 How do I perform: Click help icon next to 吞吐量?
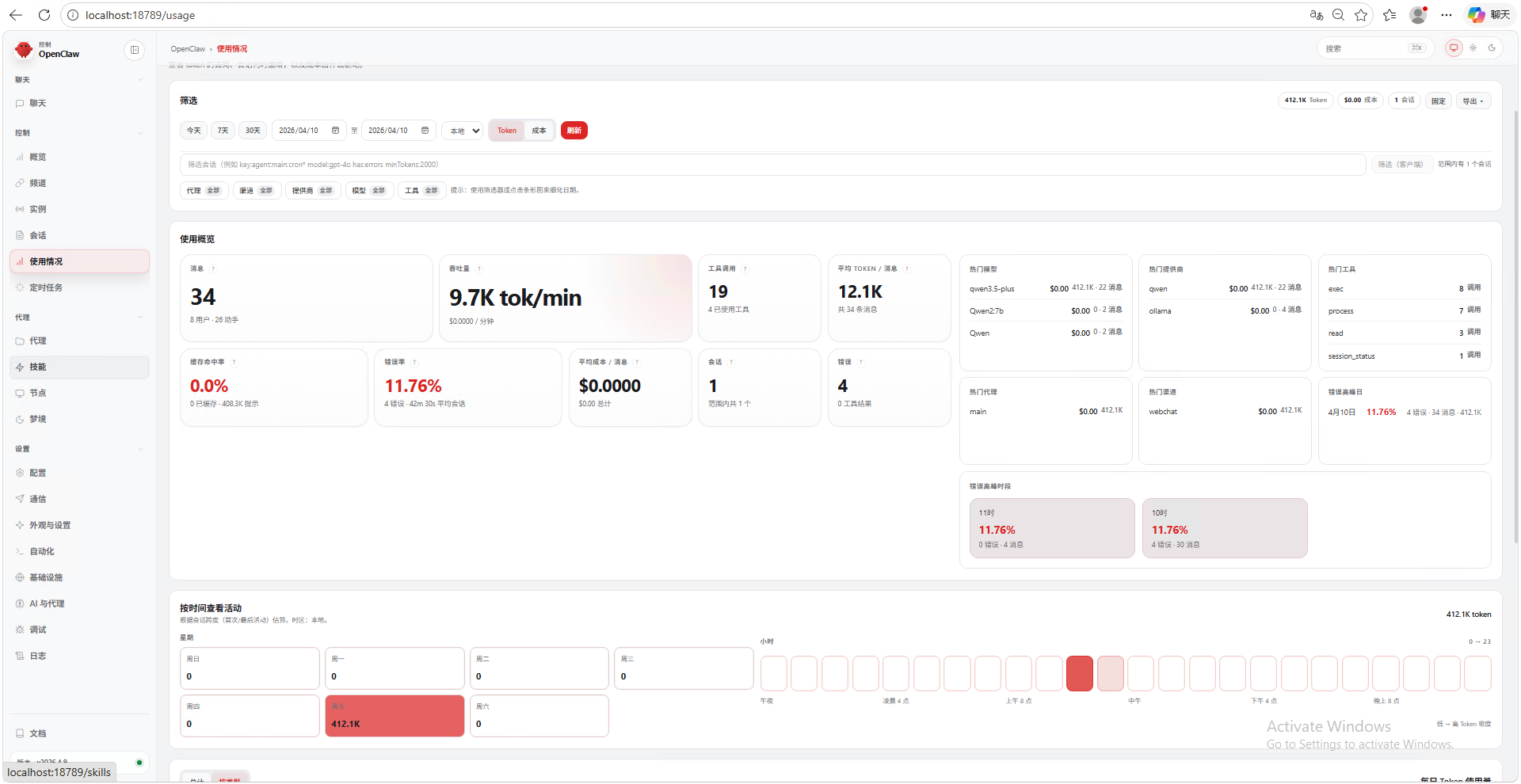[x=479, y=269]
